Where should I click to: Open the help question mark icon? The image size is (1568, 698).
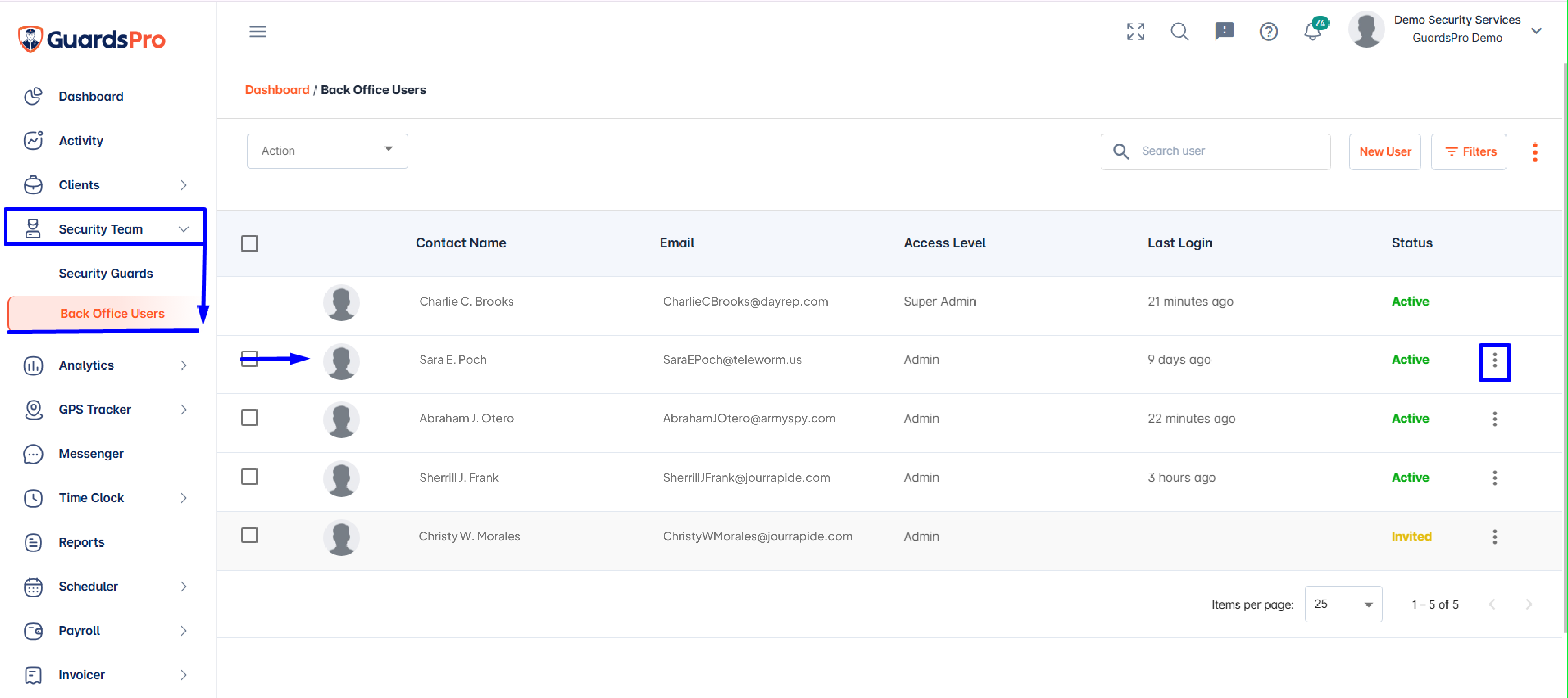[x=1269, y=31]
